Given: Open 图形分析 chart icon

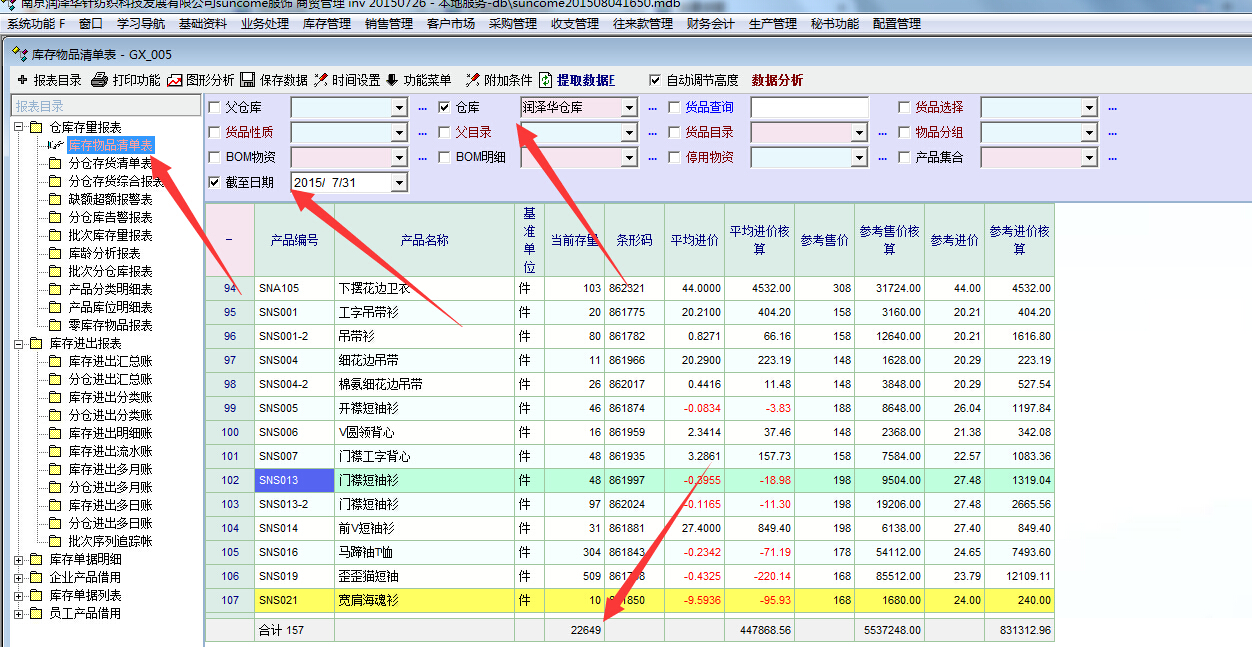Looking at the screenshot, I should point(175,80).
